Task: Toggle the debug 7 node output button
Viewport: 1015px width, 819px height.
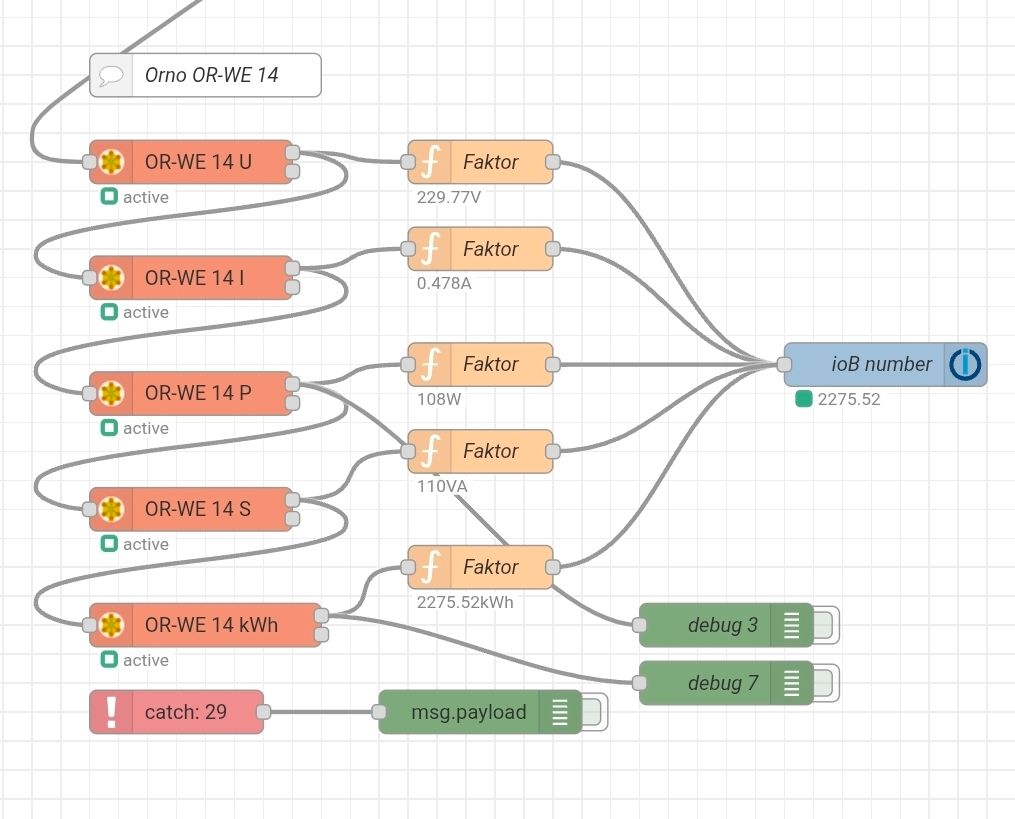Action: 826,683
